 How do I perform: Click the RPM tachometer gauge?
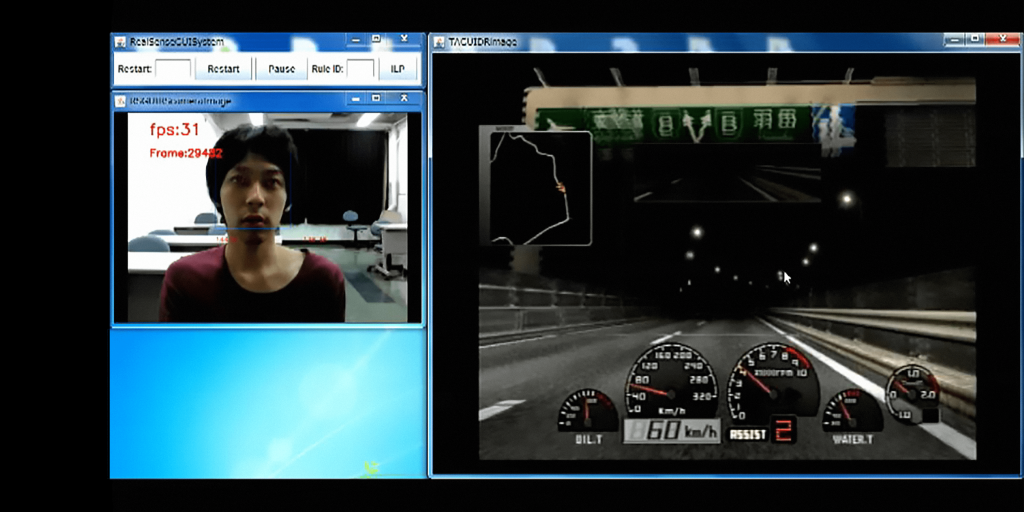pyautogui.click(x=773, y=382)
